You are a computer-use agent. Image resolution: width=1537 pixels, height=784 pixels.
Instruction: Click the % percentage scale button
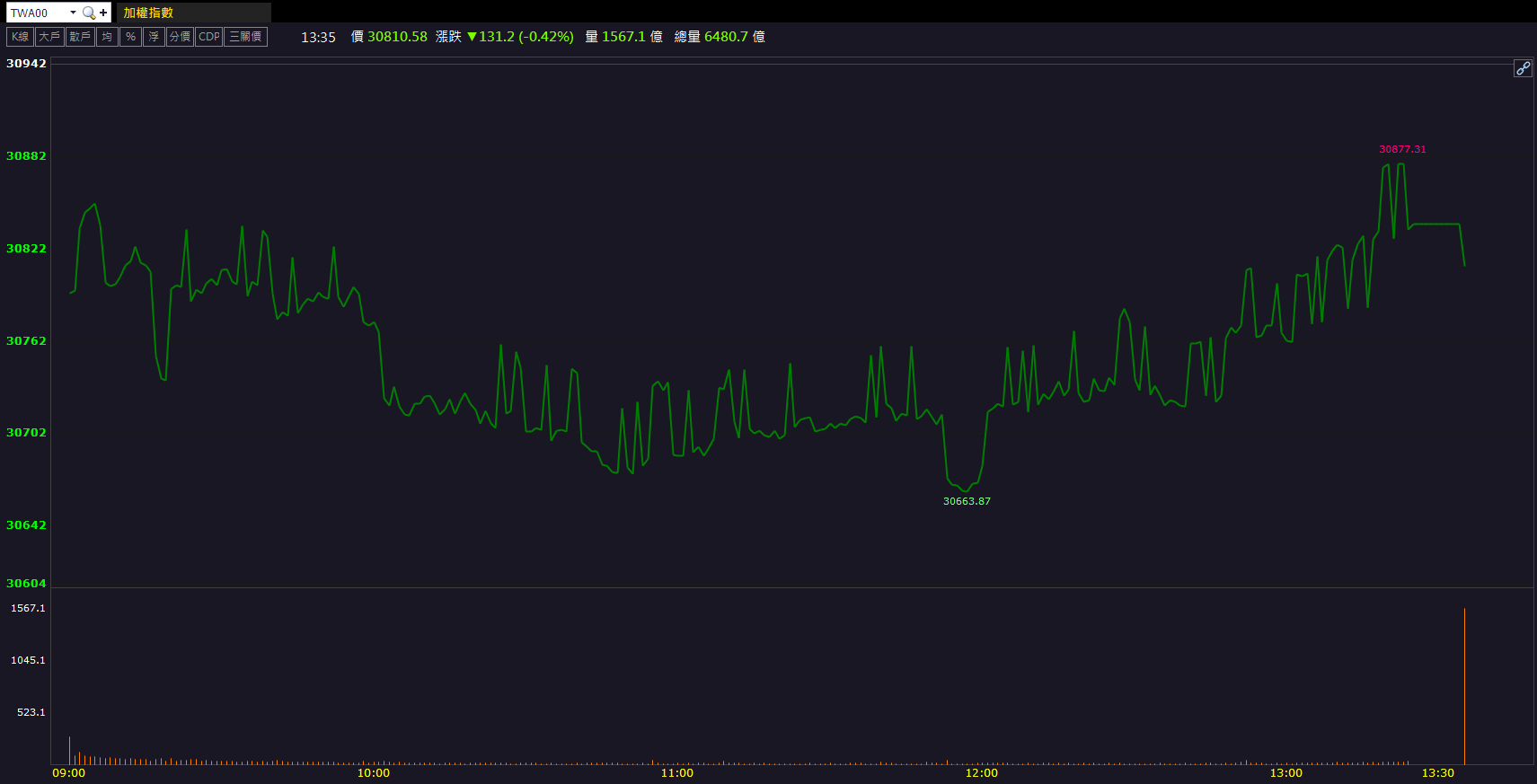point(130,37)
